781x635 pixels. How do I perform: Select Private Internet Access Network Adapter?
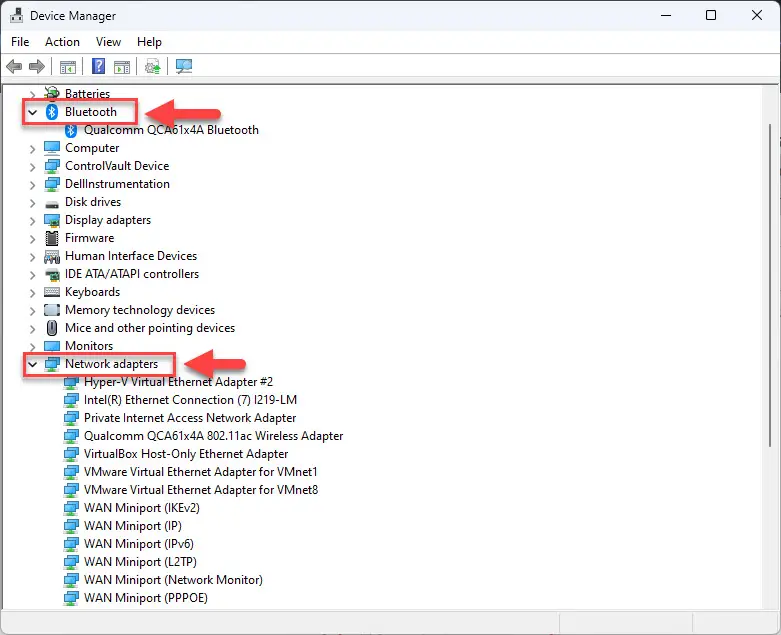click(x=190, y=418)
